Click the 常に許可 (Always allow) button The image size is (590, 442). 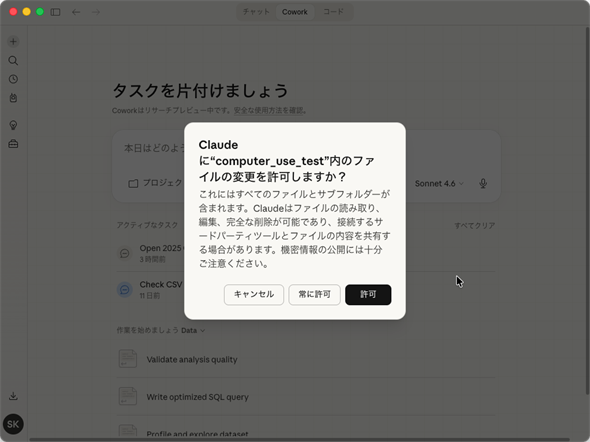[315, 295]
